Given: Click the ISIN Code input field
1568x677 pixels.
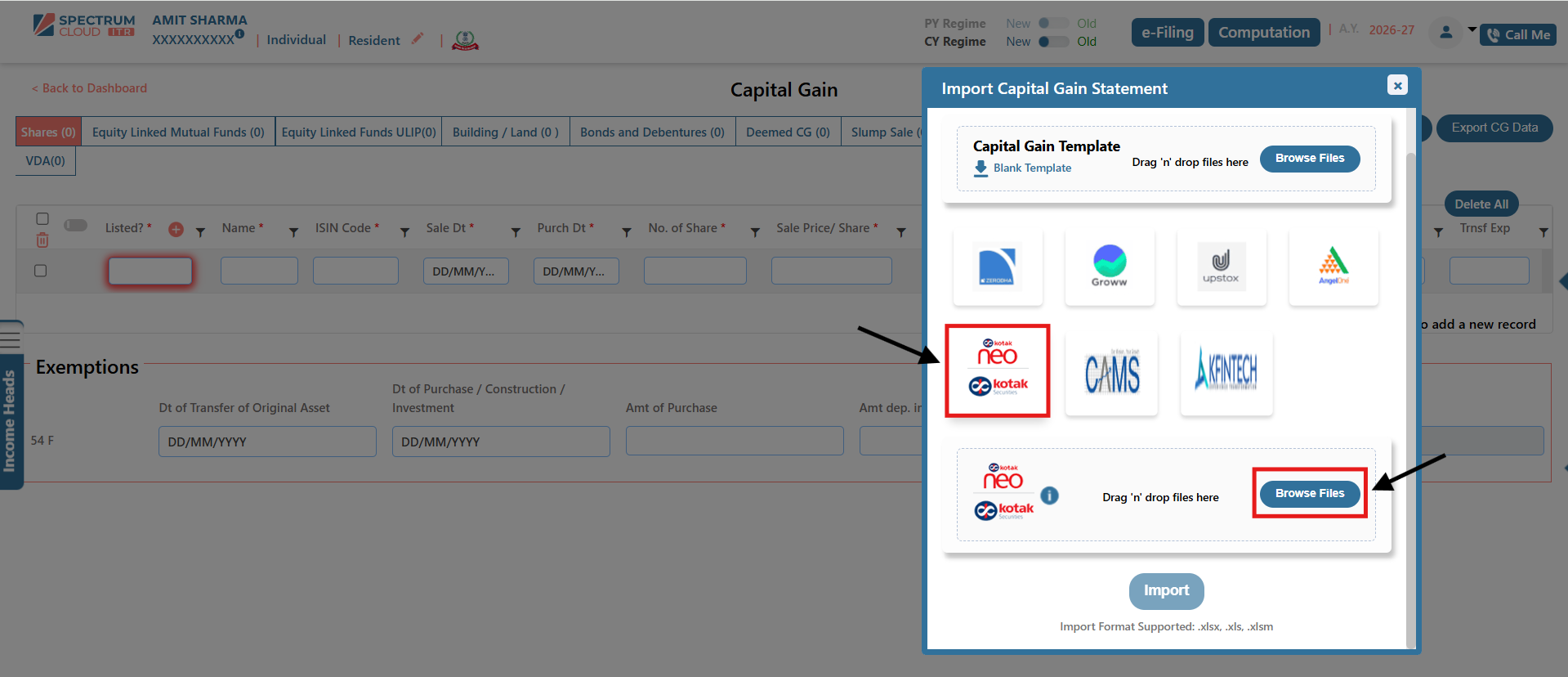Looking at the screenshot, I should [355, 271].
